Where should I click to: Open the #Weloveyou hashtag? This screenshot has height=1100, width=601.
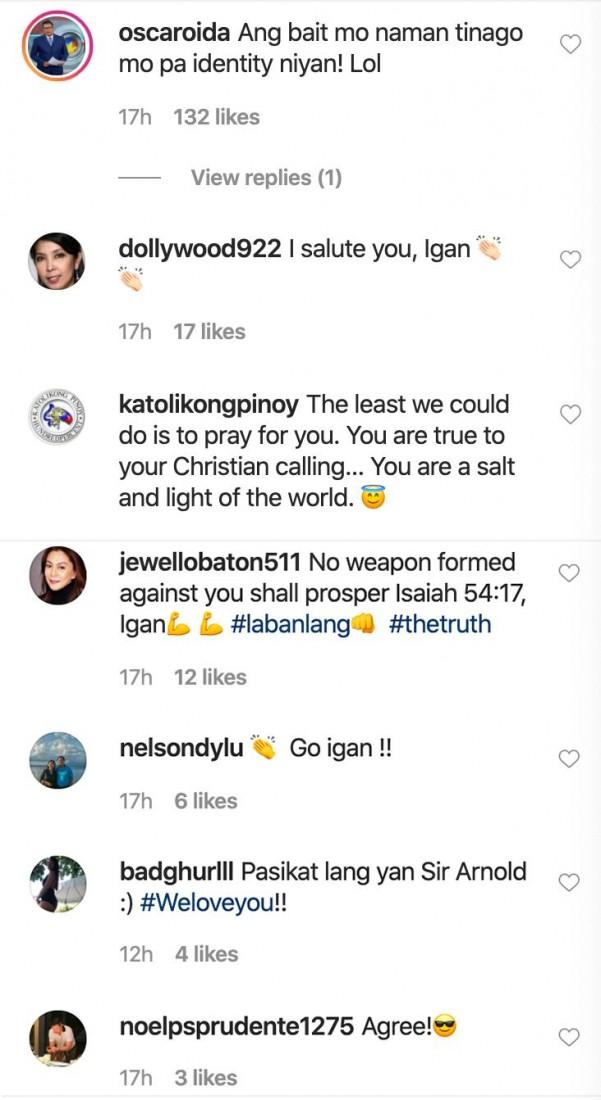pos(221,902)
